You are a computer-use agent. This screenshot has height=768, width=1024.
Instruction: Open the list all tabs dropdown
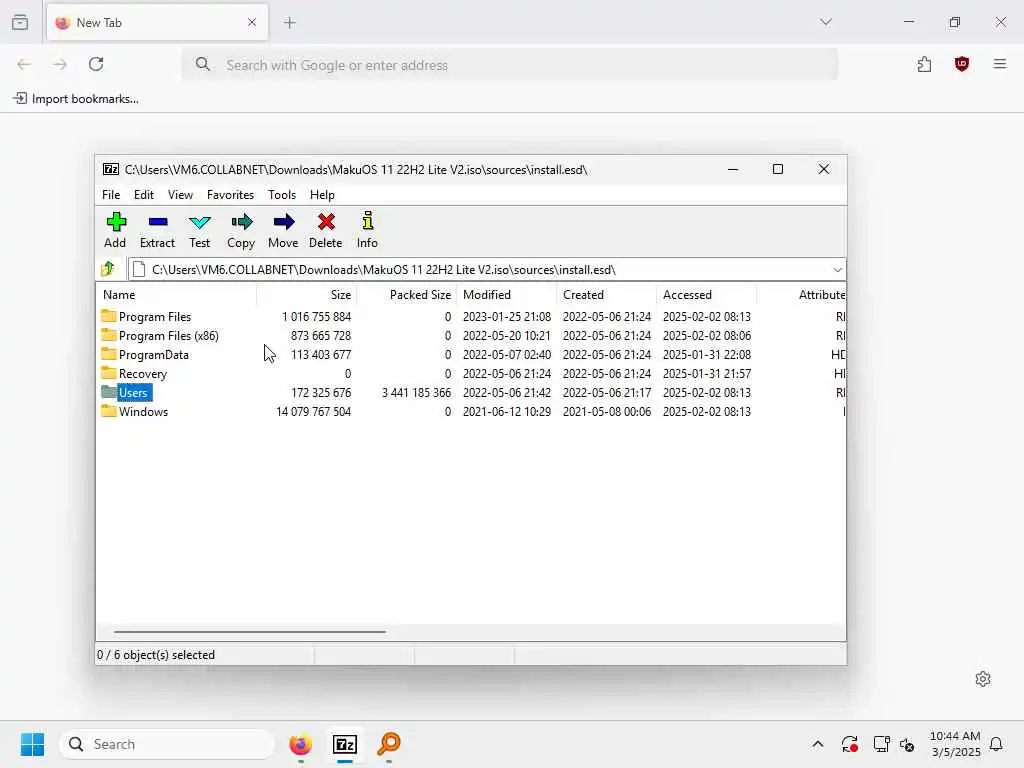pos(826,22)
